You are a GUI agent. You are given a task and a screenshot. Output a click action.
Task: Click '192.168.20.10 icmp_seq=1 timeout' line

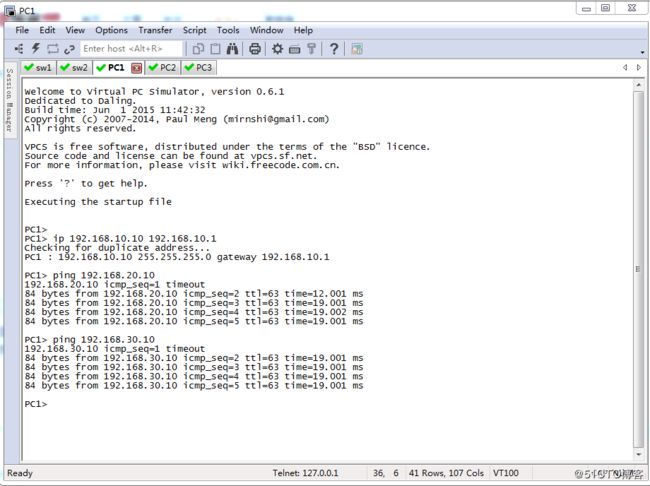[115, 285]
